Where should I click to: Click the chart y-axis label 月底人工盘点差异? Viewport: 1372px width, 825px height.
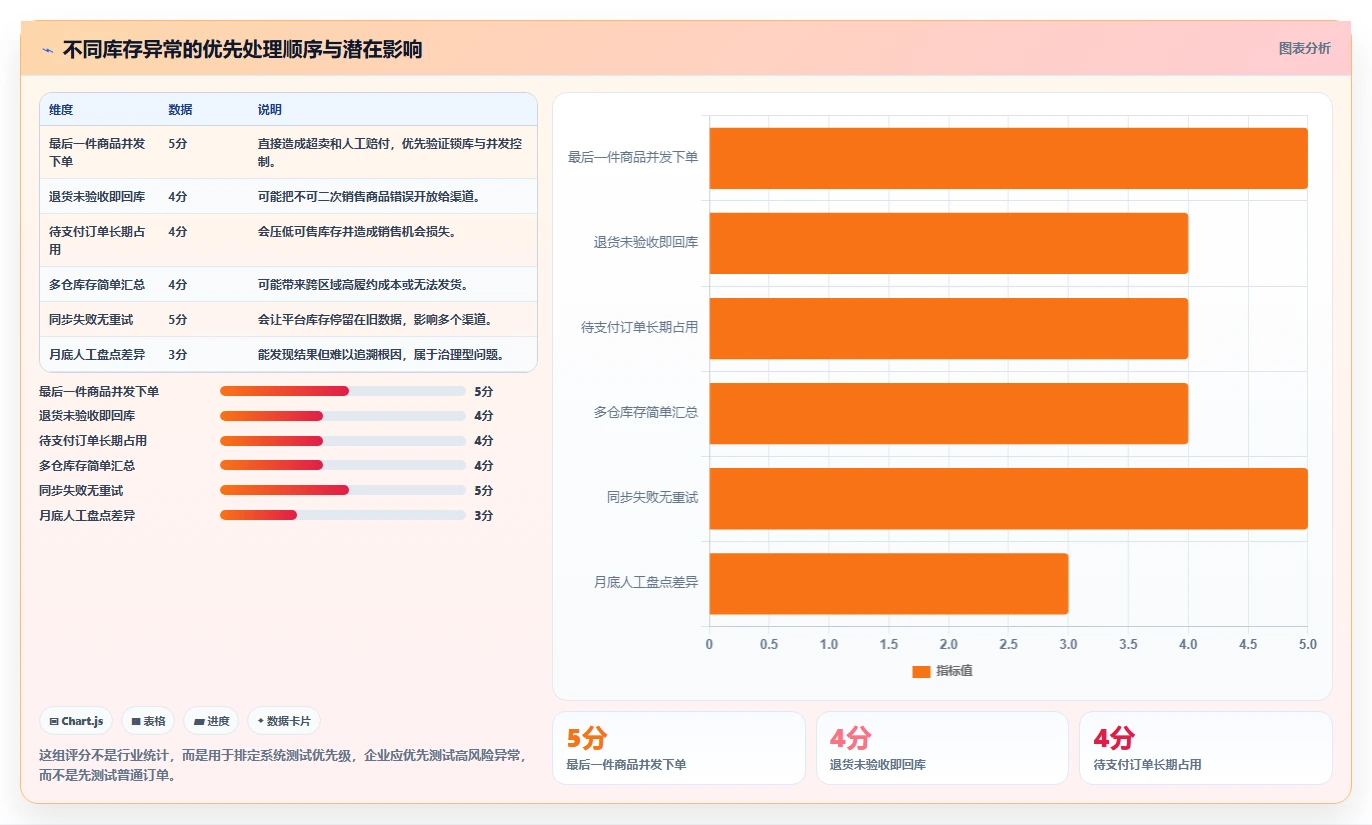click(x=646, y=583)
